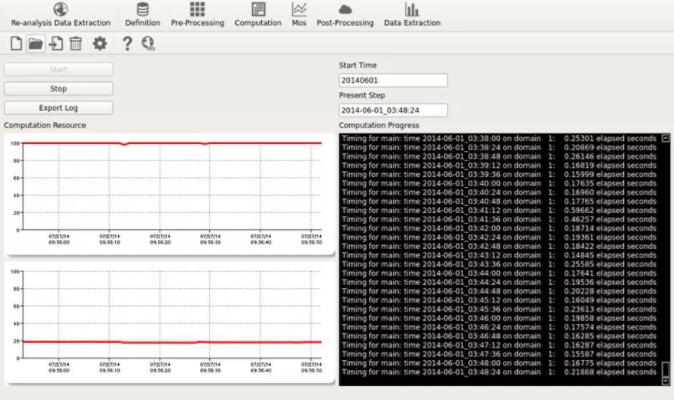
Task: Click the question mark help icon
Action: tap(127, 43)
